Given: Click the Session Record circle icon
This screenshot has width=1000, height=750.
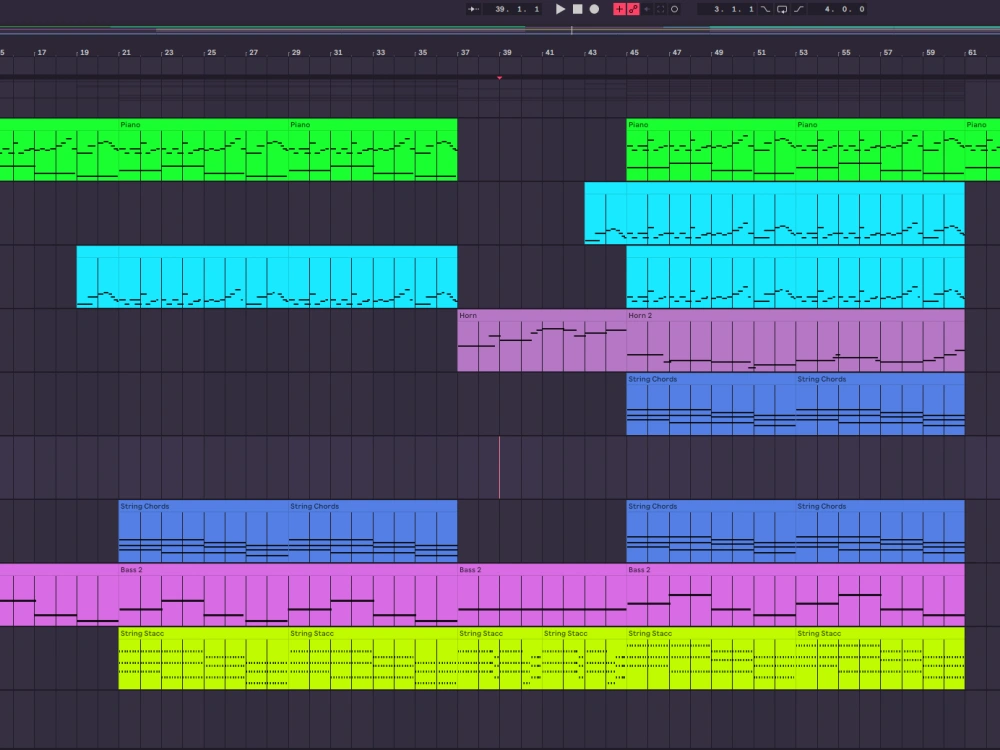Looking at the screenshot, I should (x=675, y=9).
